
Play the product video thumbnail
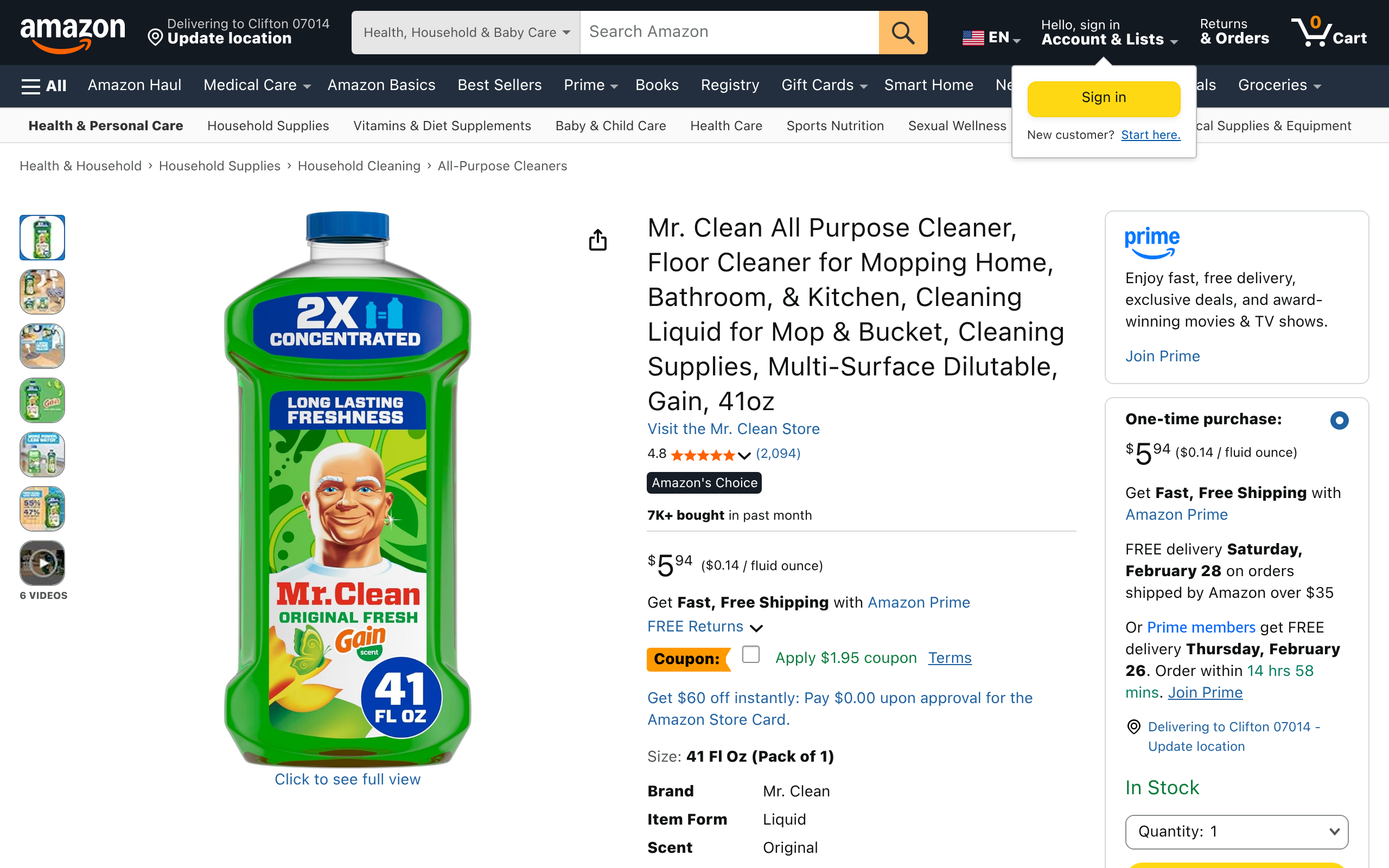click(42, 563)
